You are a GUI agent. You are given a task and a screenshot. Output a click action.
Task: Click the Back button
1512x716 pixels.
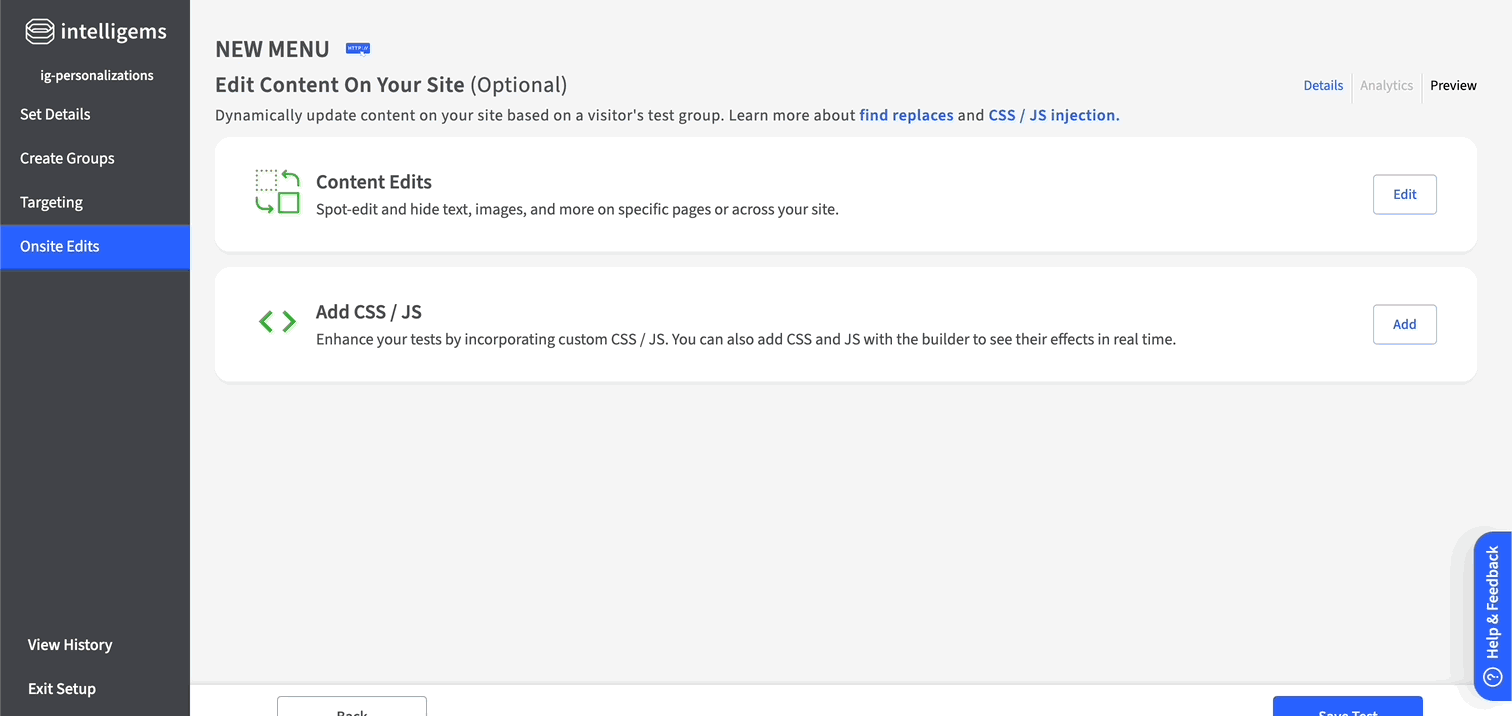click(x=352, y=708)
